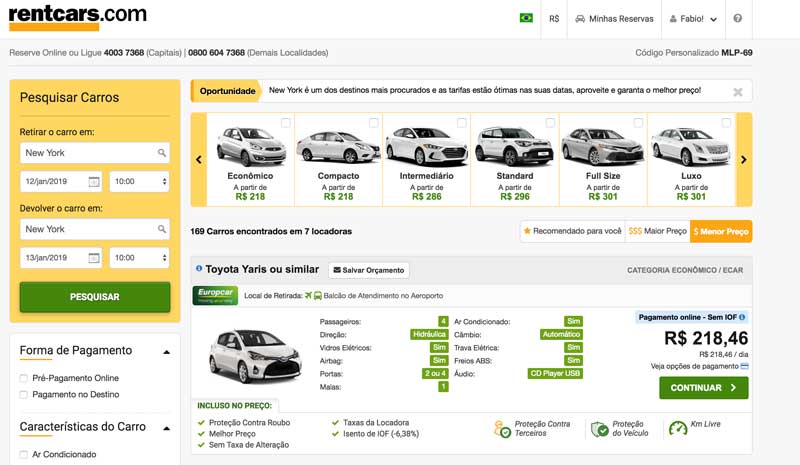Click the return location New York field
Viewport: 800px width, 465px height.
point(95,229)
